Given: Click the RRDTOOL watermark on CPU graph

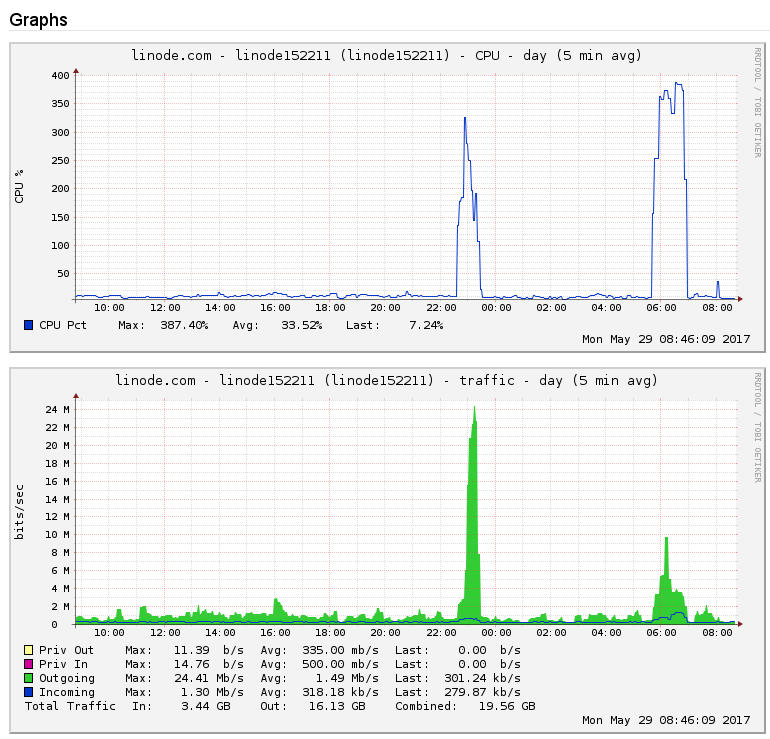Looking at the screenshot, I should [x=757, y=102].
